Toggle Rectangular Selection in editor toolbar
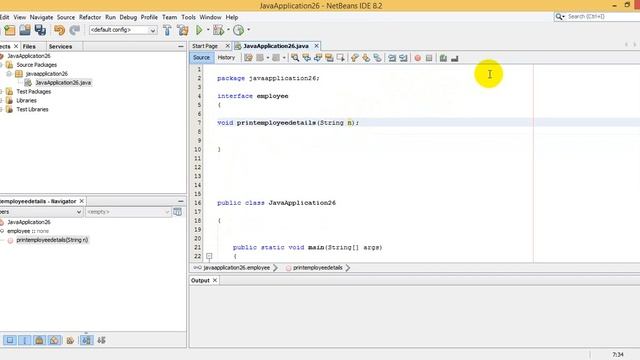The height and width of the screenshot is (360, 640). (340, 58)
